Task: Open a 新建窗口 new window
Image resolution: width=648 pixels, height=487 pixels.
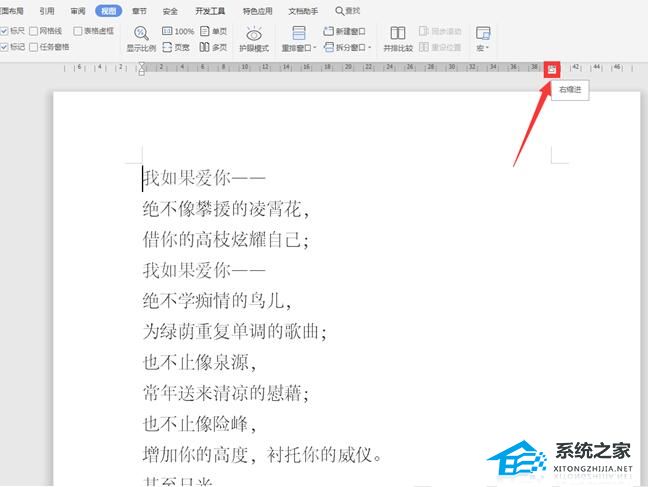Action: [345, 31]
